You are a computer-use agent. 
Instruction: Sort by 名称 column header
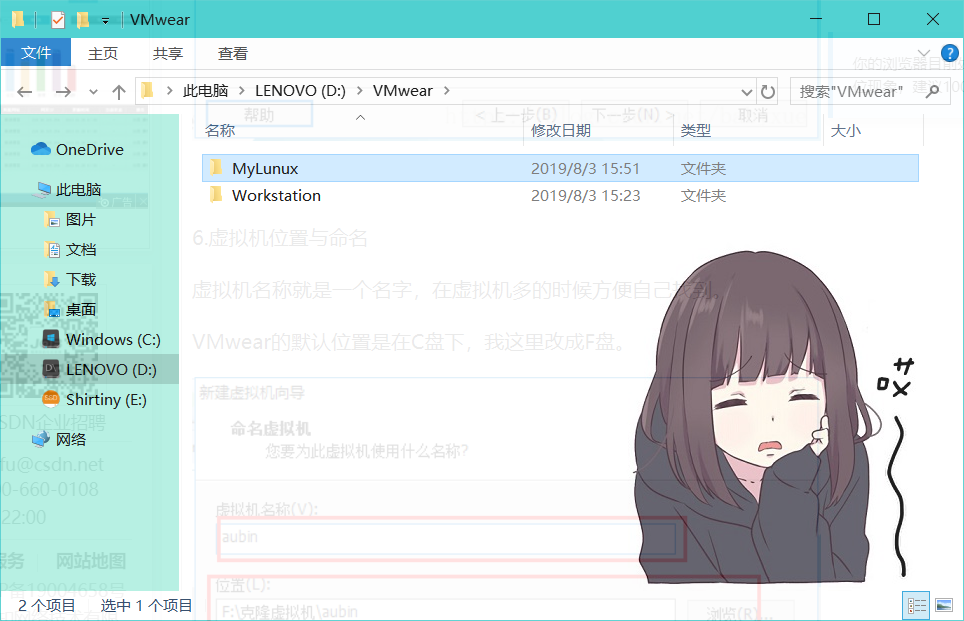coord(220,131)
